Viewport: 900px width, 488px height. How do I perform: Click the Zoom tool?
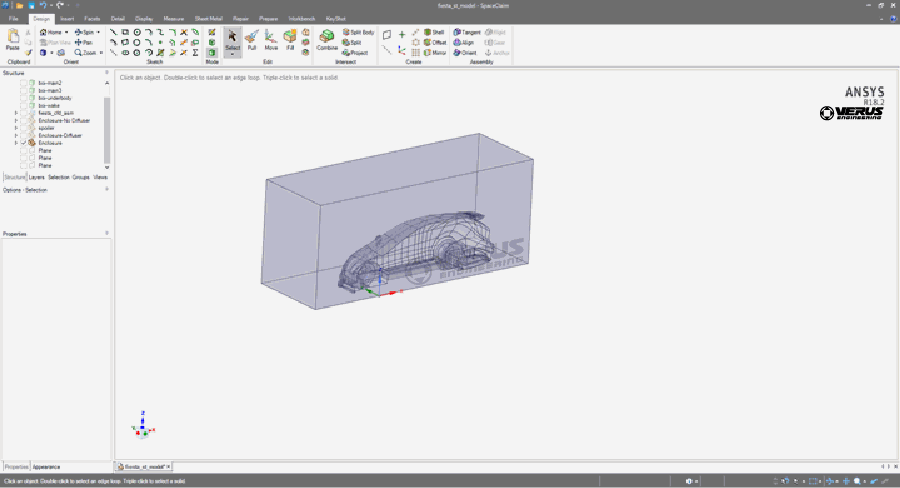click(x=85, y=52)
